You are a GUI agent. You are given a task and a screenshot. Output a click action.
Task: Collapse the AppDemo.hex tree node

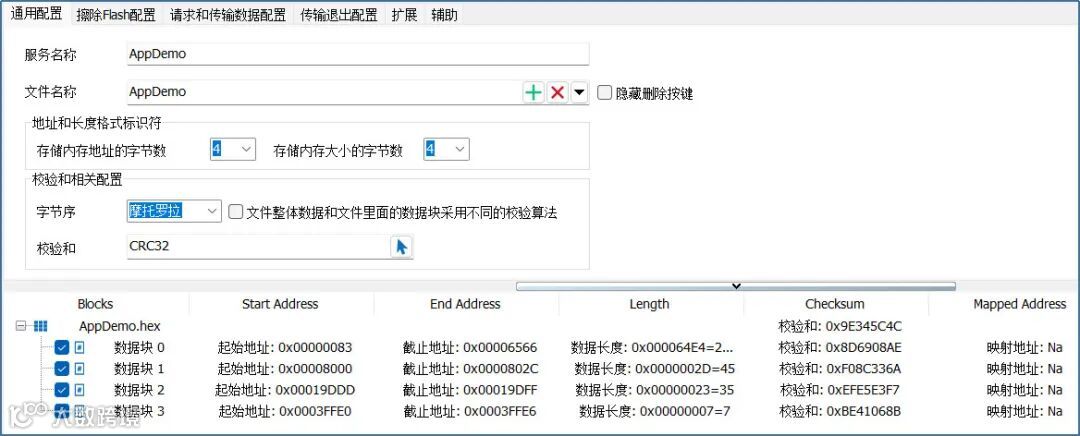tap(21, 326)
